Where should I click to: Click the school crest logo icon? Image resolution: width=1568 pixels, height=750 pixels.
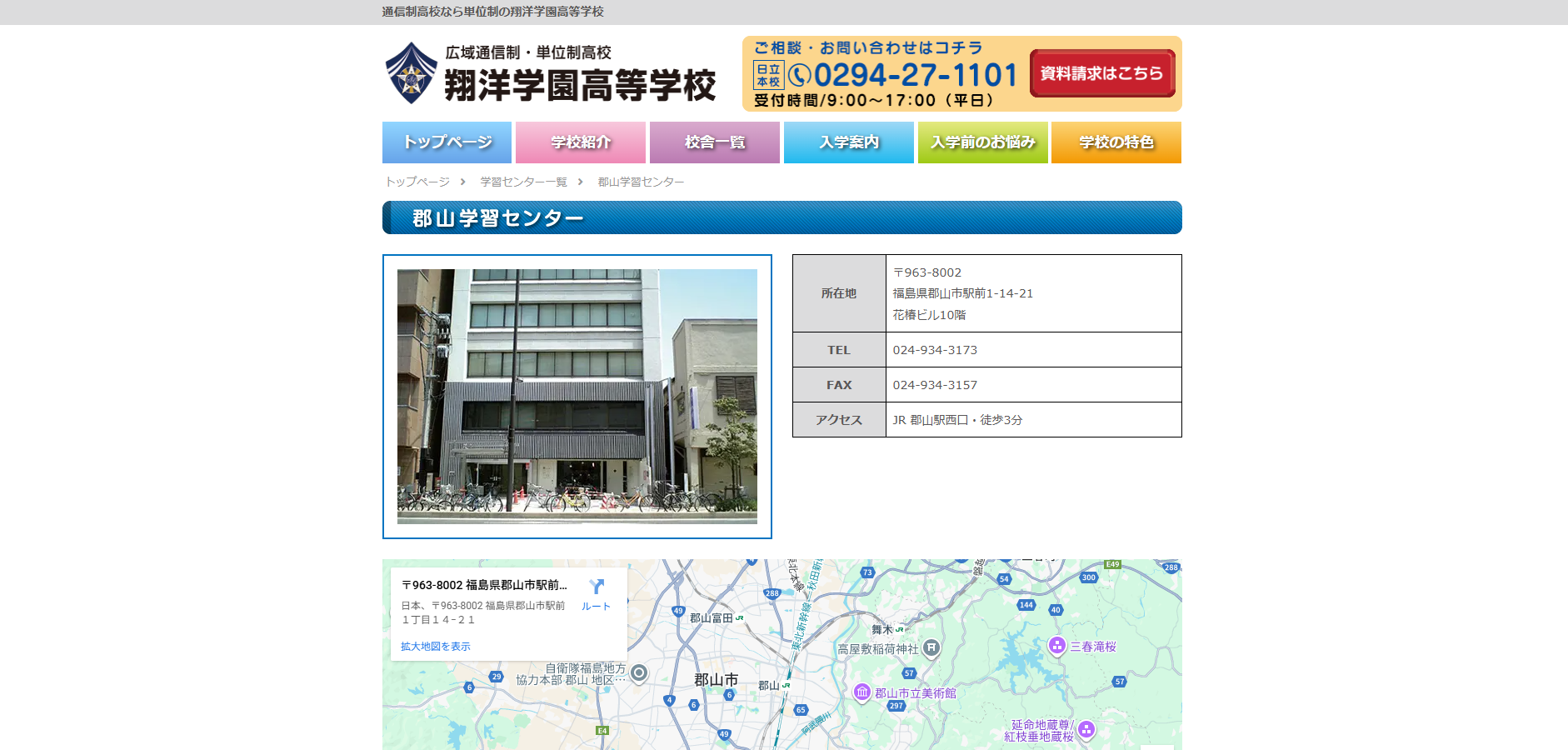411,73
